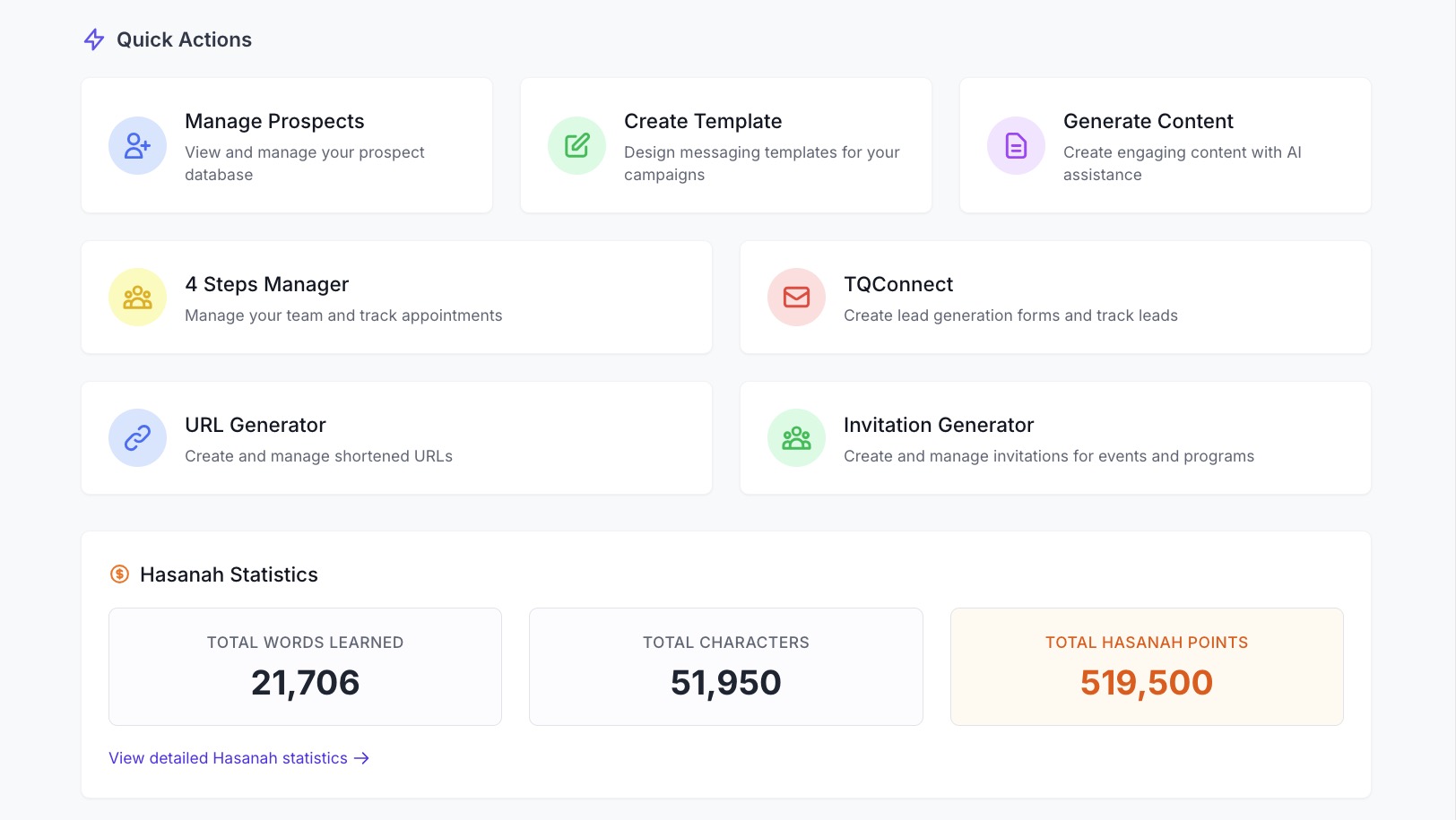Image resolution: width=1456 pixels, height=820 pixels.
Task: Click the Create Template edit icon
Action: (576, 145)
